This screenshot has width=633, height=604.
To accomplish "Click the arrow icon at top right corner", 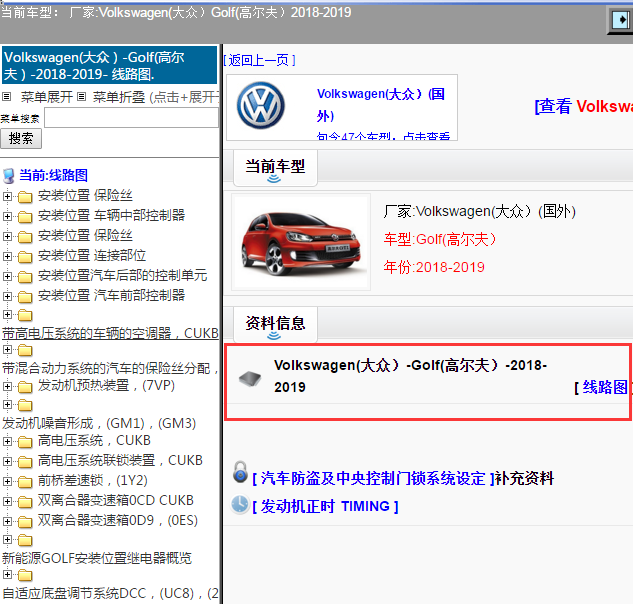I will pos(621,19).
